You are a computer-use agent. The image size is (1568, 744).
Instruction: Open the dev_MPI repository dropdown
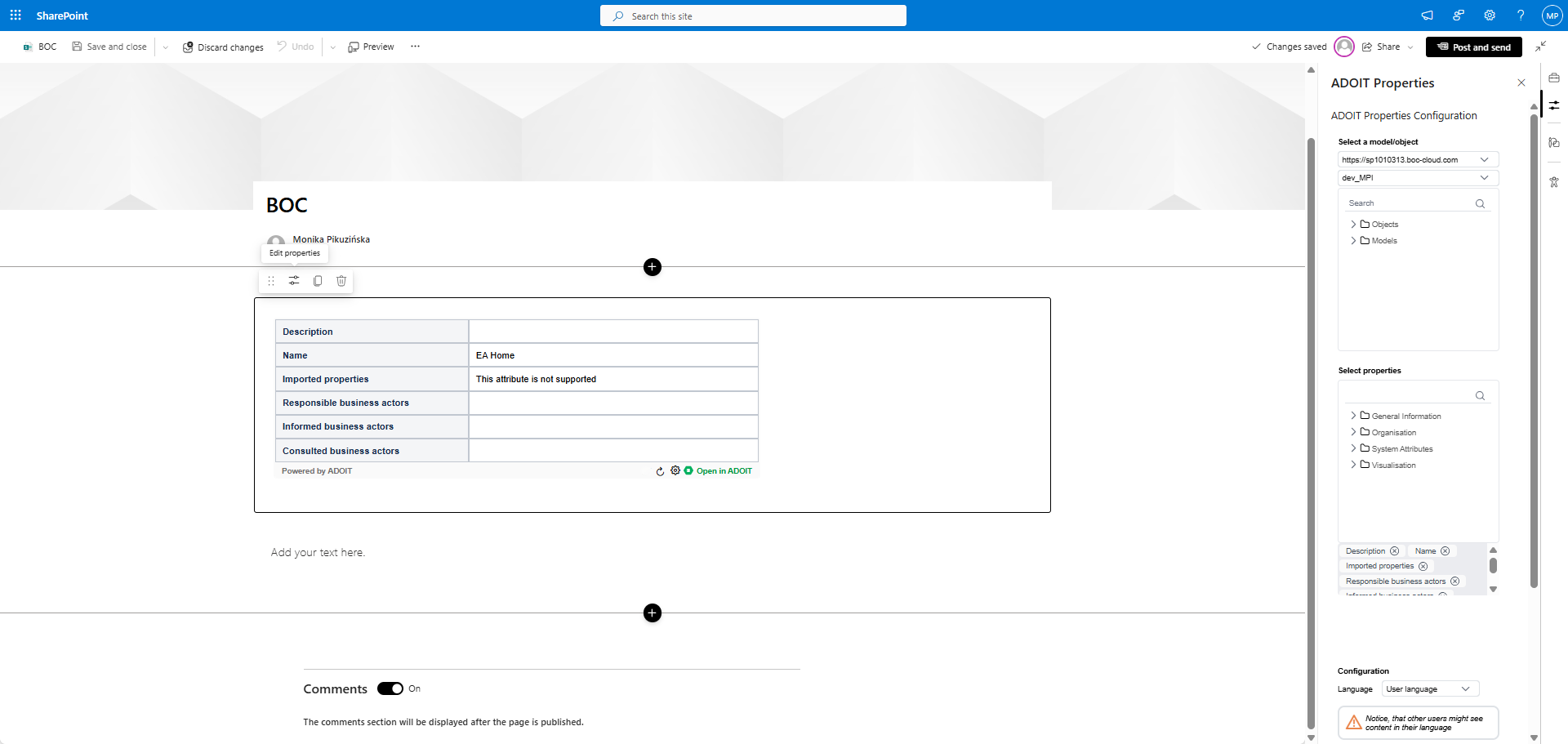tap(1418, 178)
